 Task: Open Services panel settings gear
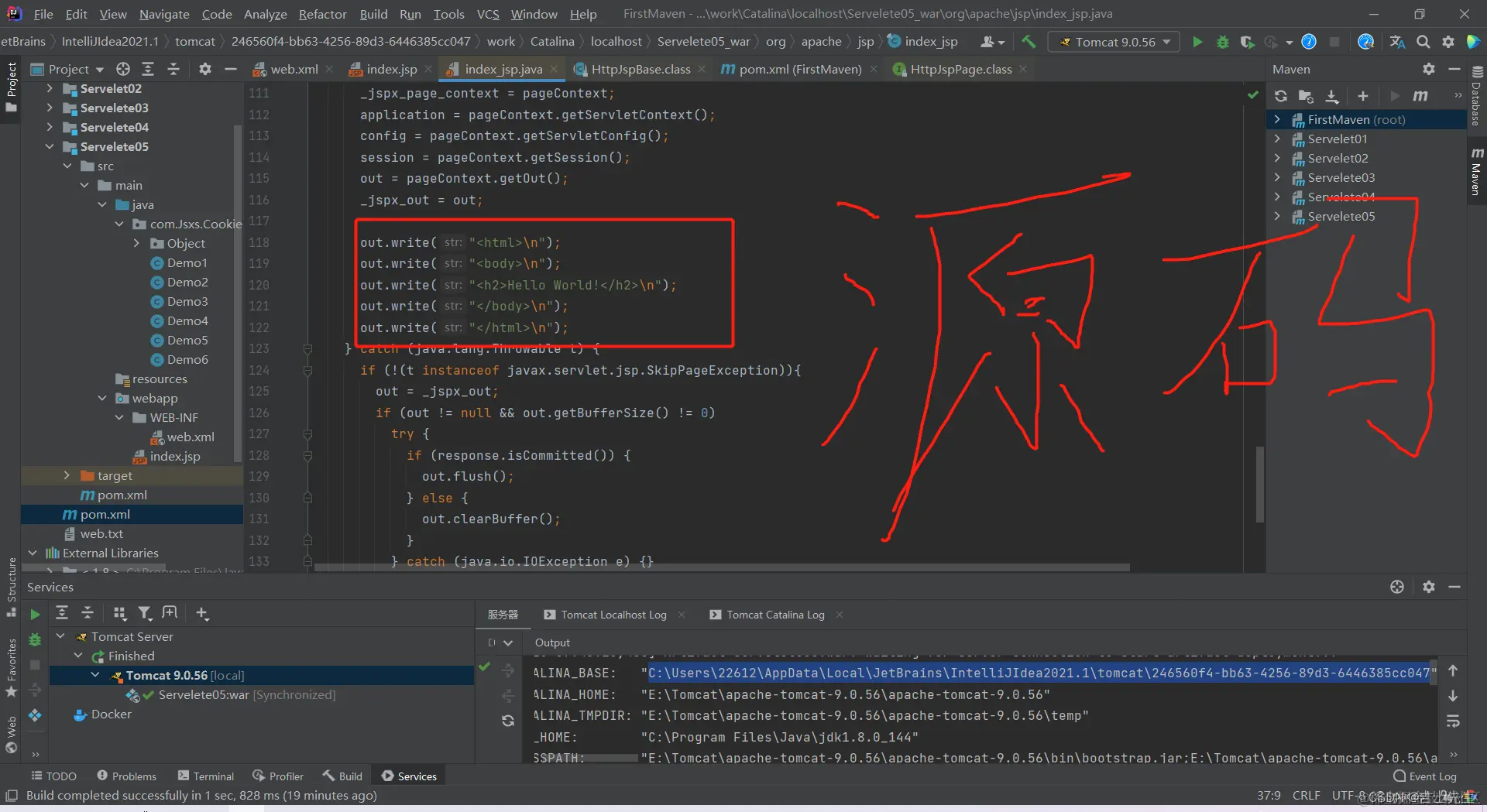pyautogui.click(x=1429, y=587)
